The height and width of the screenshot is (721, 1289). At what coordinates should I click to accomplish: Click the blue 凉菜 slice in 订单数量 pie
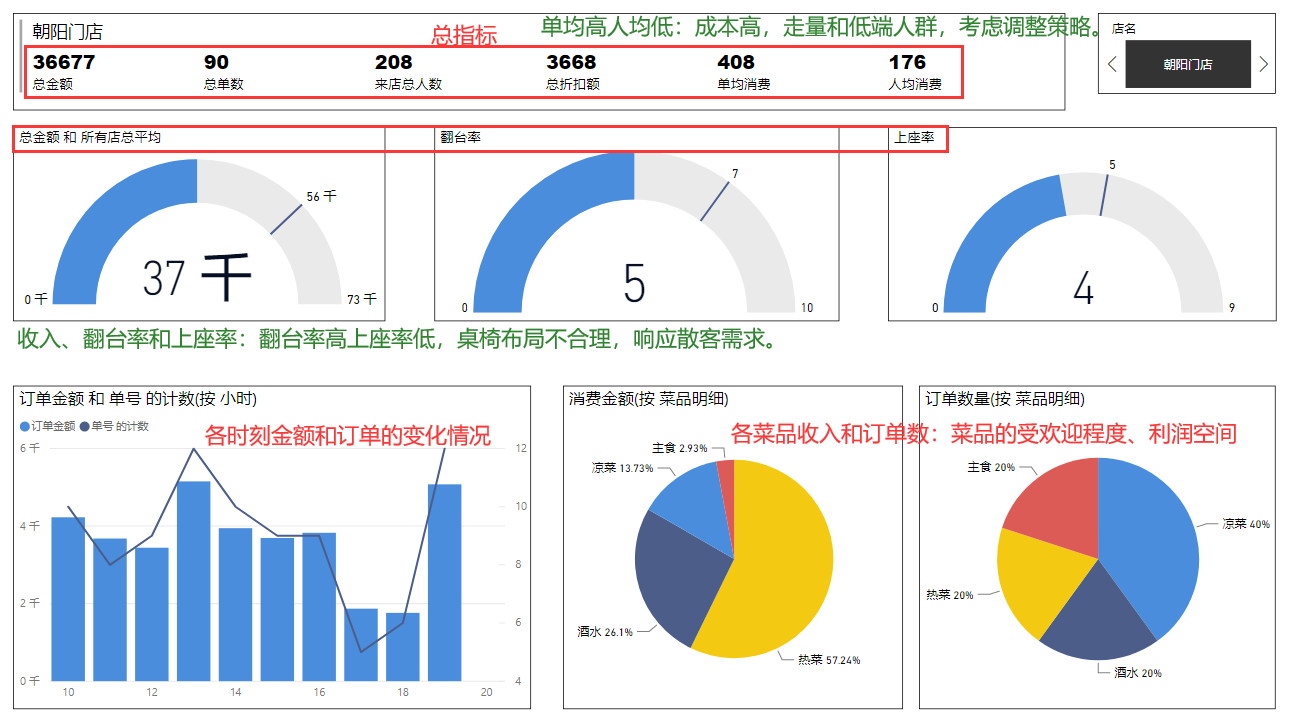[1150, 540]
